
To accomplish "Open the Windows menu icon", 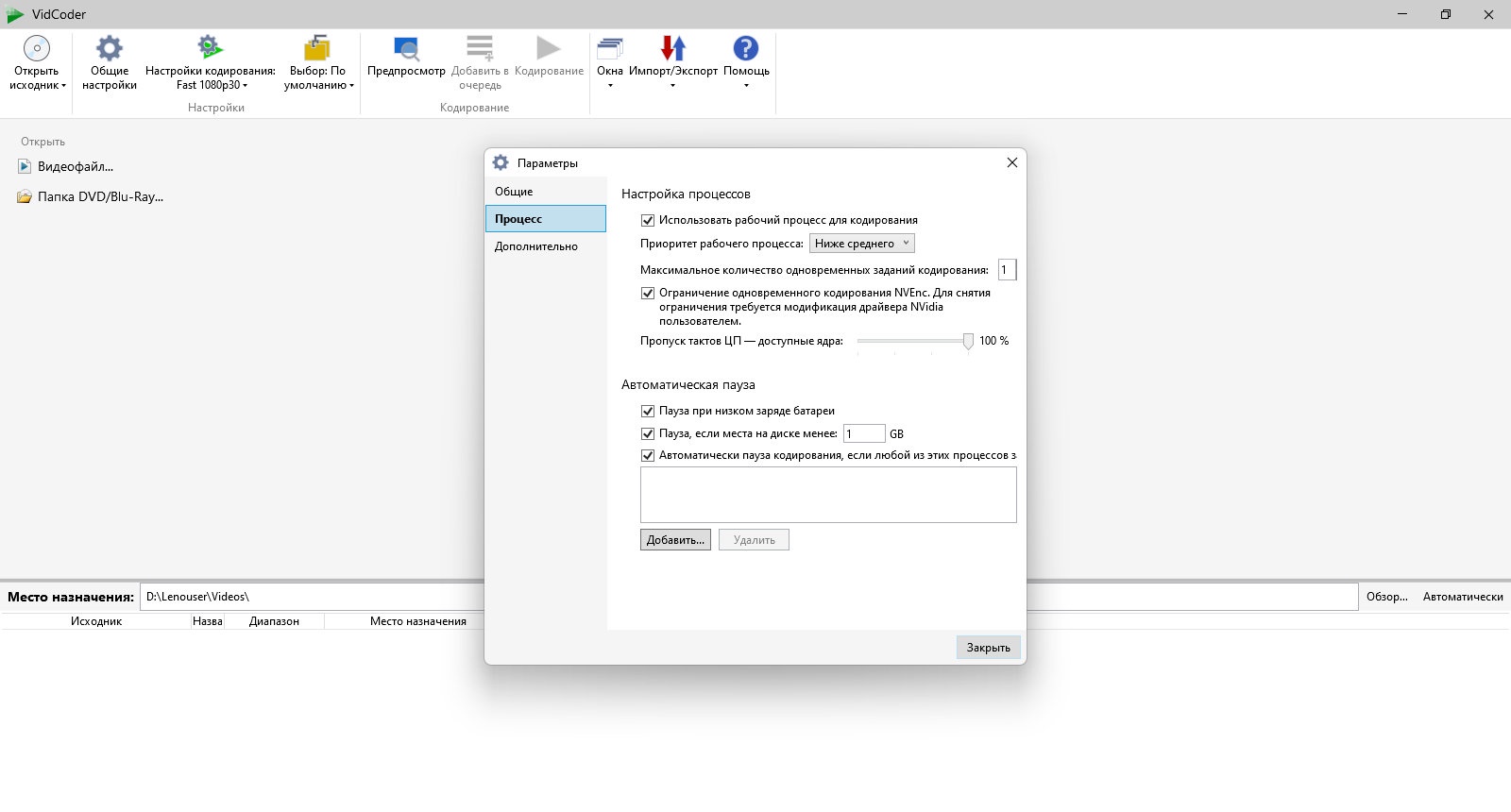I will pos(610,48).
